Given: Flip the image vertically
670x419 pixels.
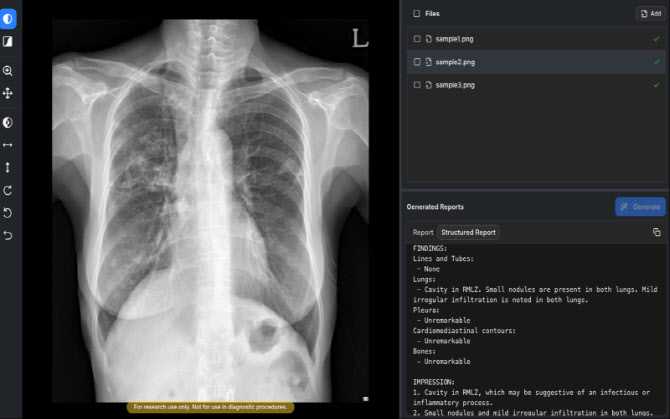Looking at the screenshot, I should point(8,167).
